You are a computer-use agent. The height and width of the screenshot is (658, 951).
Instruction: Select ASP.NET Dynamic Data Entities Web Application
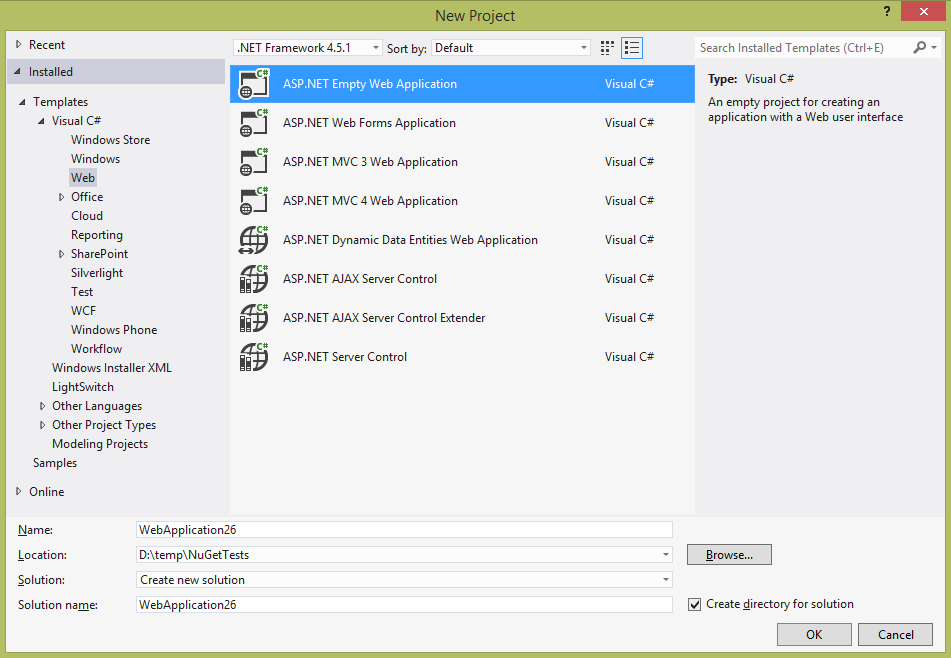click(x=462, y=240)
